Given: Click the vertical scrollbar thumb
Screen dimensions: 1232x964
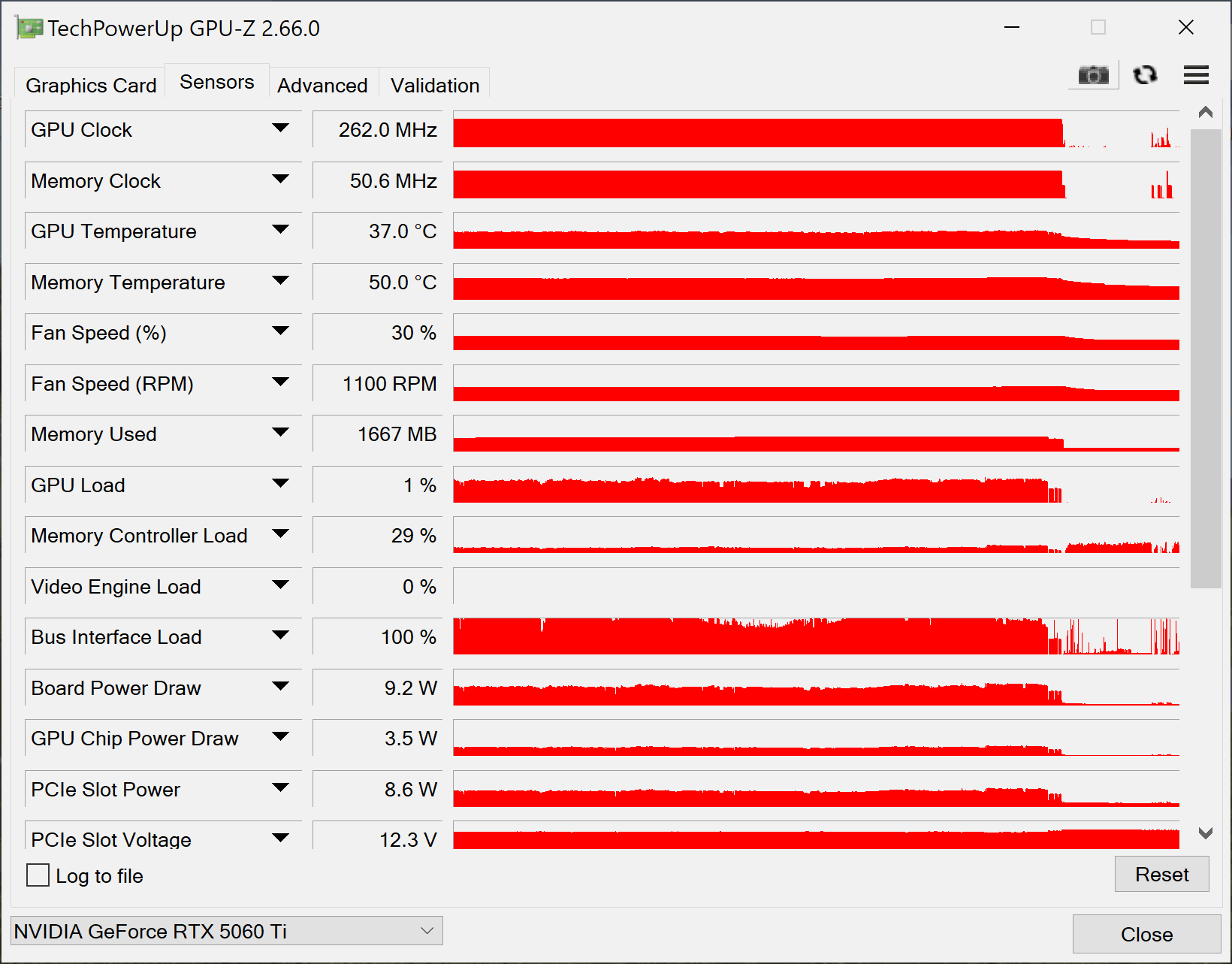Looking at the screenshot, I should pos(1206,358).
